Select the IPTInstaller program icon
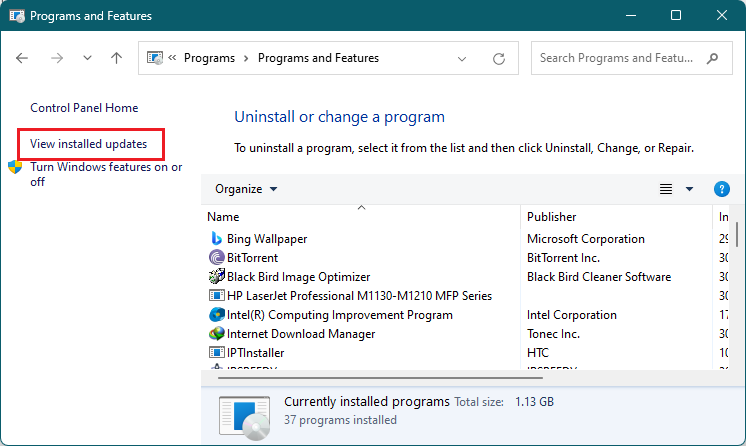Screen dimensions: 746x446 click(217, 353)
